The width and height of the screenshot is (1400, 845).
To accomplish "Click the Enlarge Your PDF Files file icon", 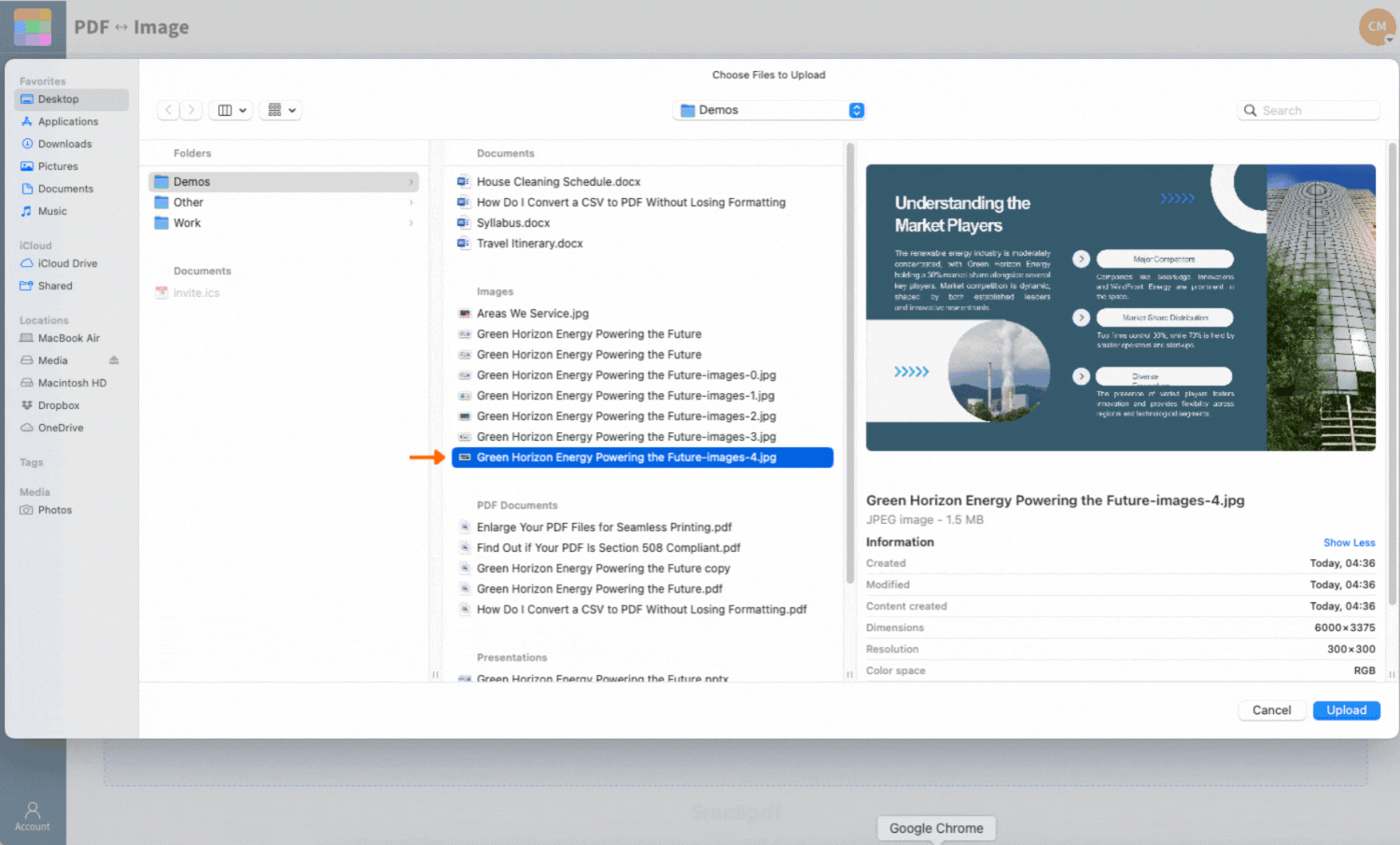I will pos(464,528).
